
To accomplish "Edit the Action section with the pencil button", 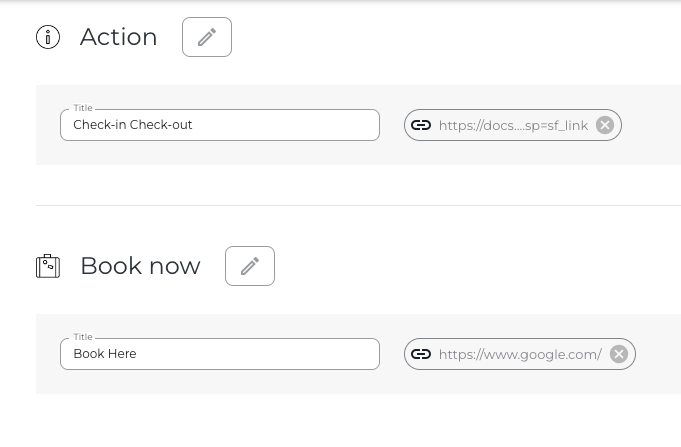I will (x=207, y=37).
